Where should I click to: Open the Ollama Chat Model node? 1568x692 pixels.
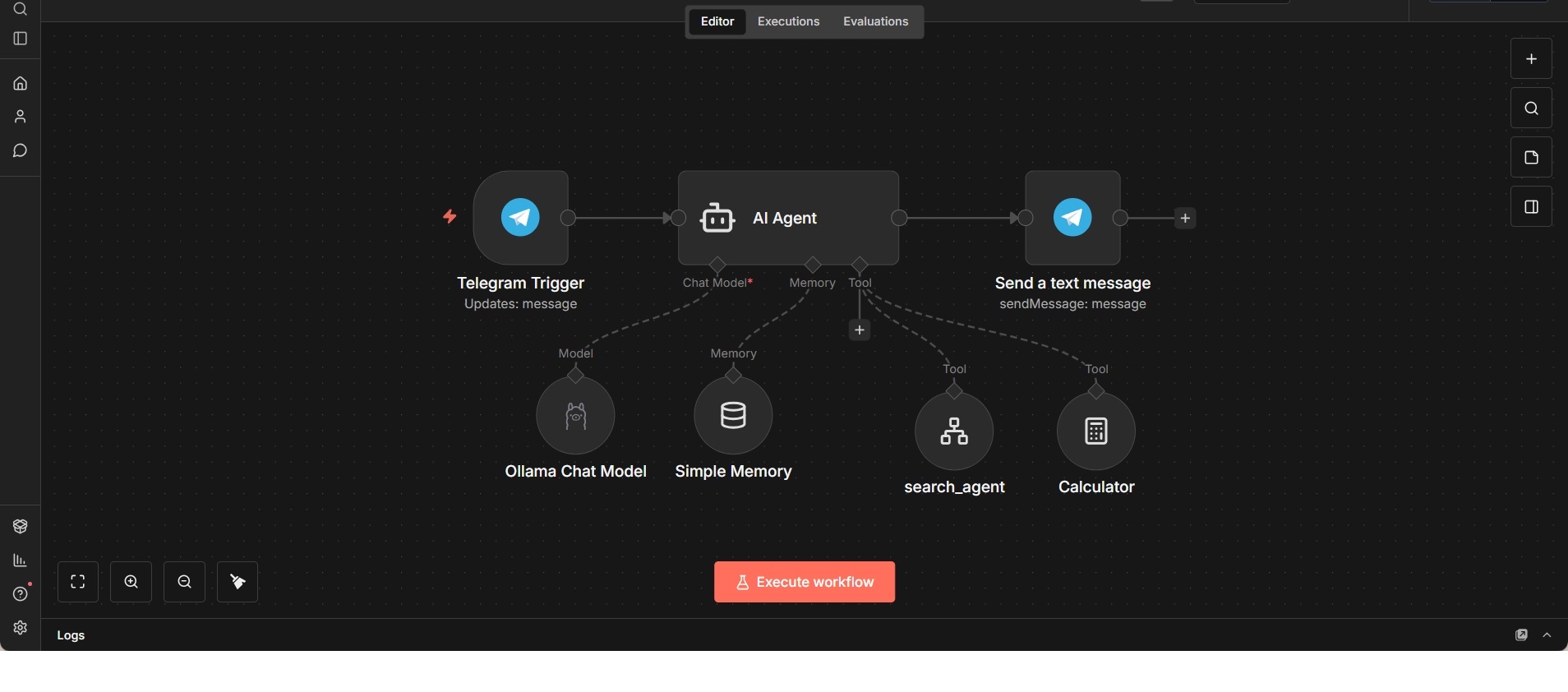[x=575, y=415]
